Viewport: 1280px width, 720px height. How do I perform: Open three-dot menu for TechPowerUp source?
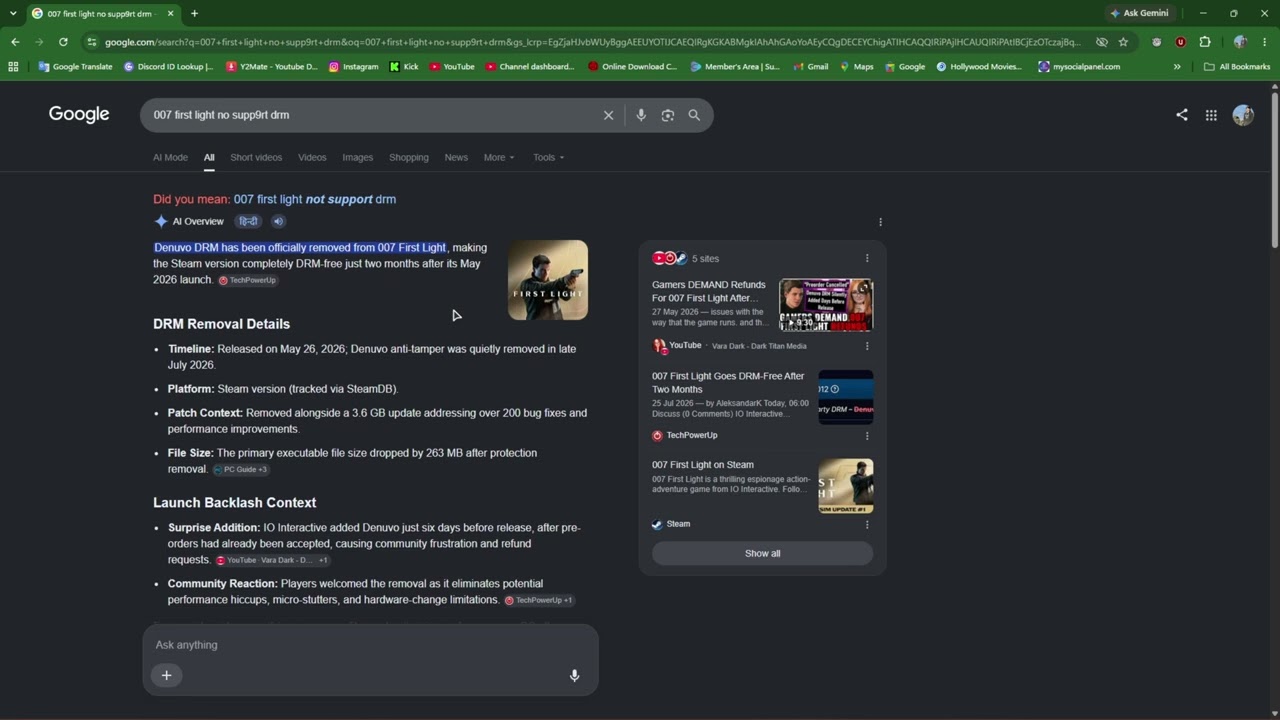pyautogui.click(x=867, y=436)
